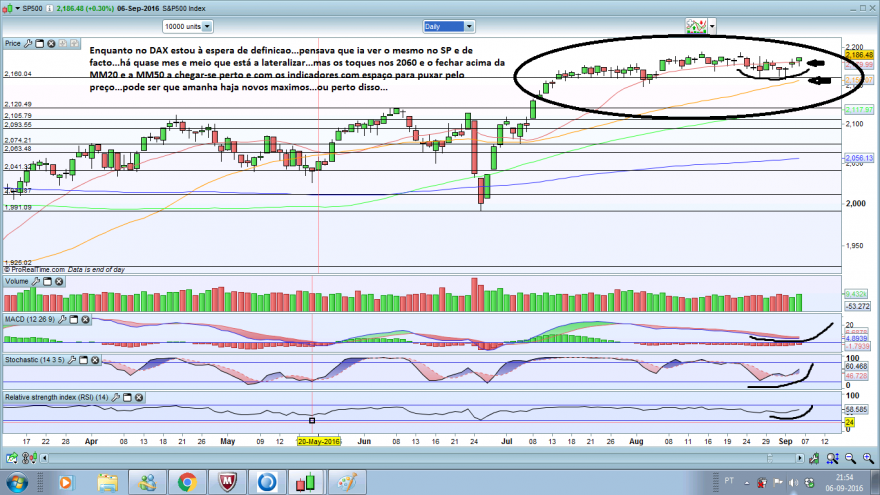Click the green 2,117.97 axis value
The height and width of the screenshot is (495, 880).
point(859,109)
